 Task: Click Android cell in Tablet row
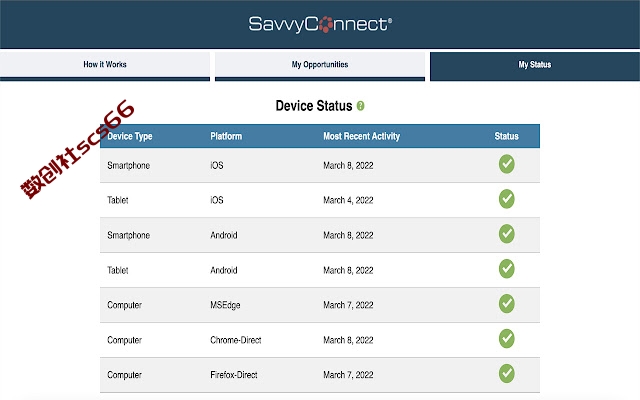(224, 270)
